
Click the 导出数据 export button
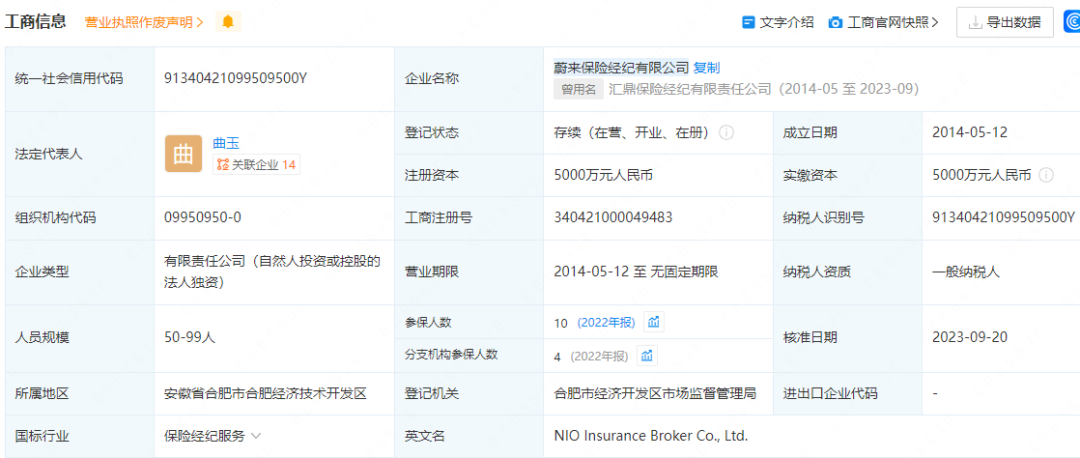[x=1004, y=22]
